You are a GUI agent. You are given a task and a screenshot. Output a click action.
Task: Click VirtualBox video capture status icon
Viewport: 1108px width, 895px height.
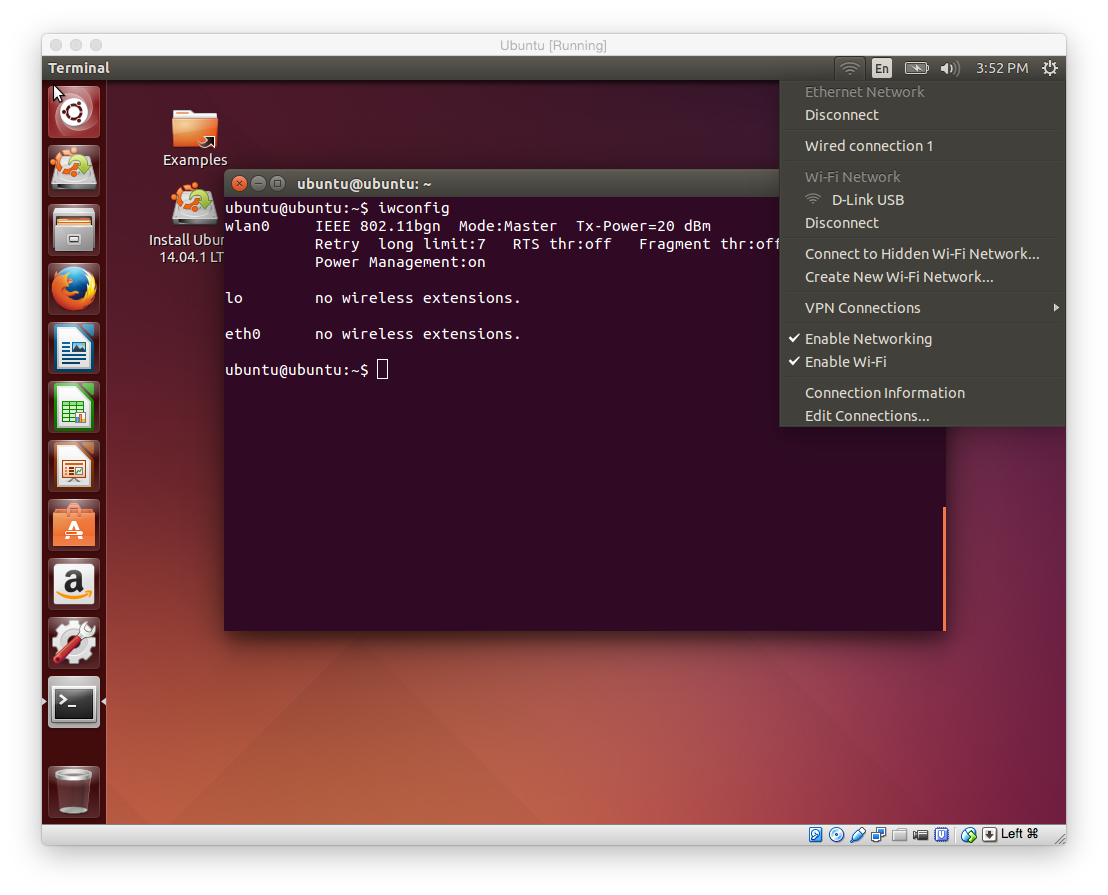(x=920, y=835)
